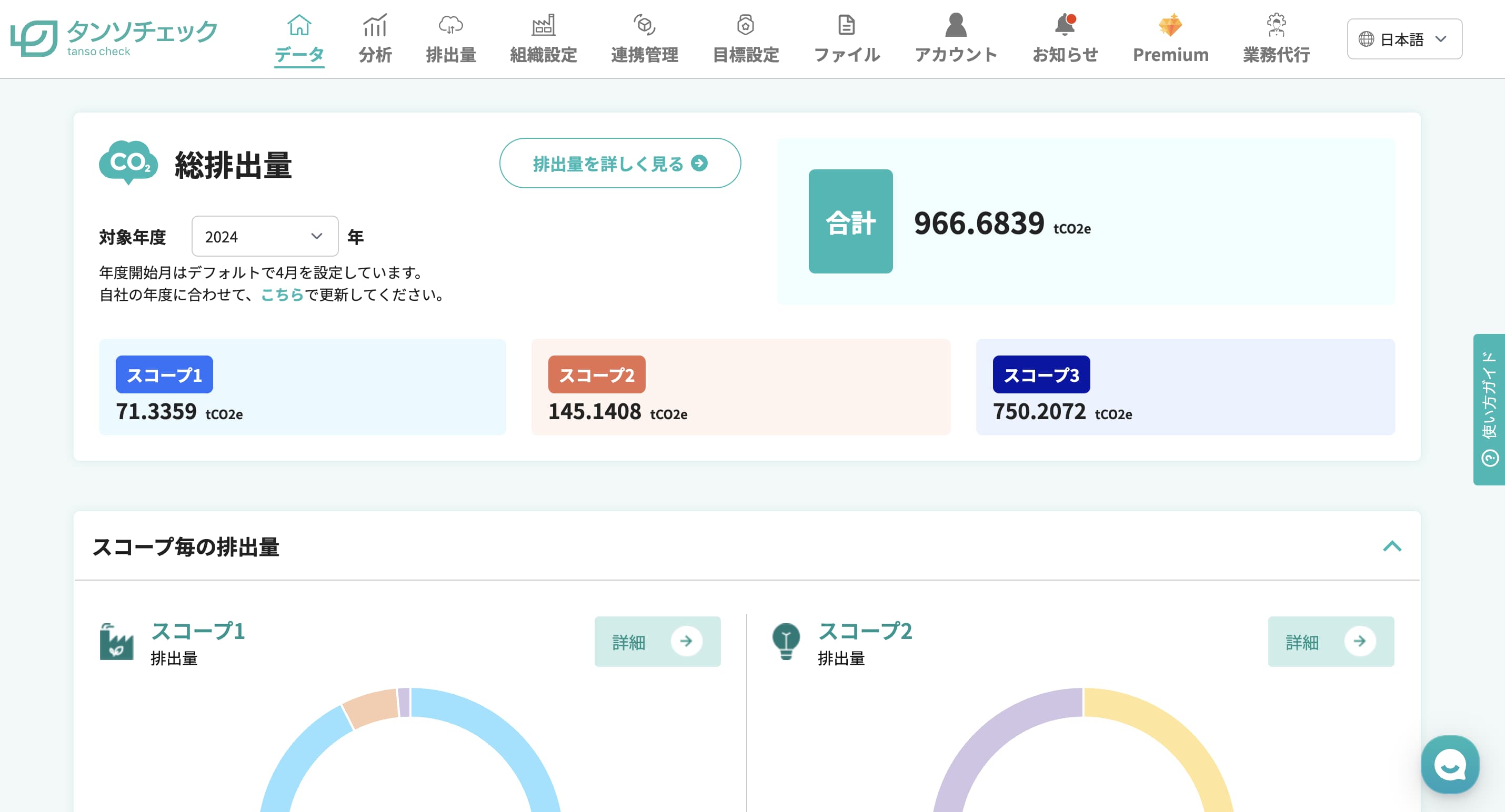
Task: Click the ファイル document icon
Action: coord(847,25)
